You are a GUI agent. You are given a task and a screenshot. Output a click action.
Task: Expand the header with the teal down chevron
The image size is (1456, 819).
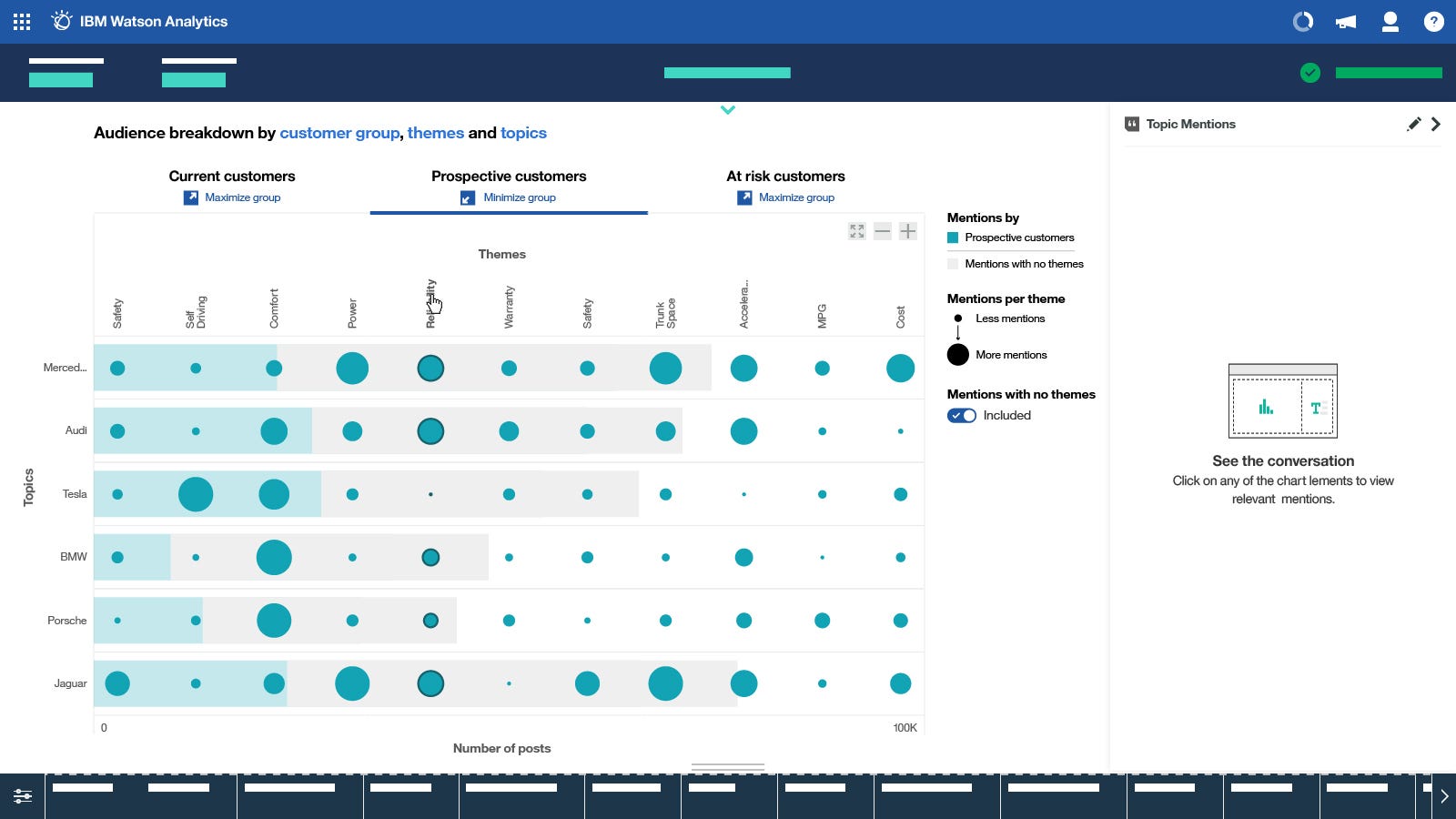728,110
